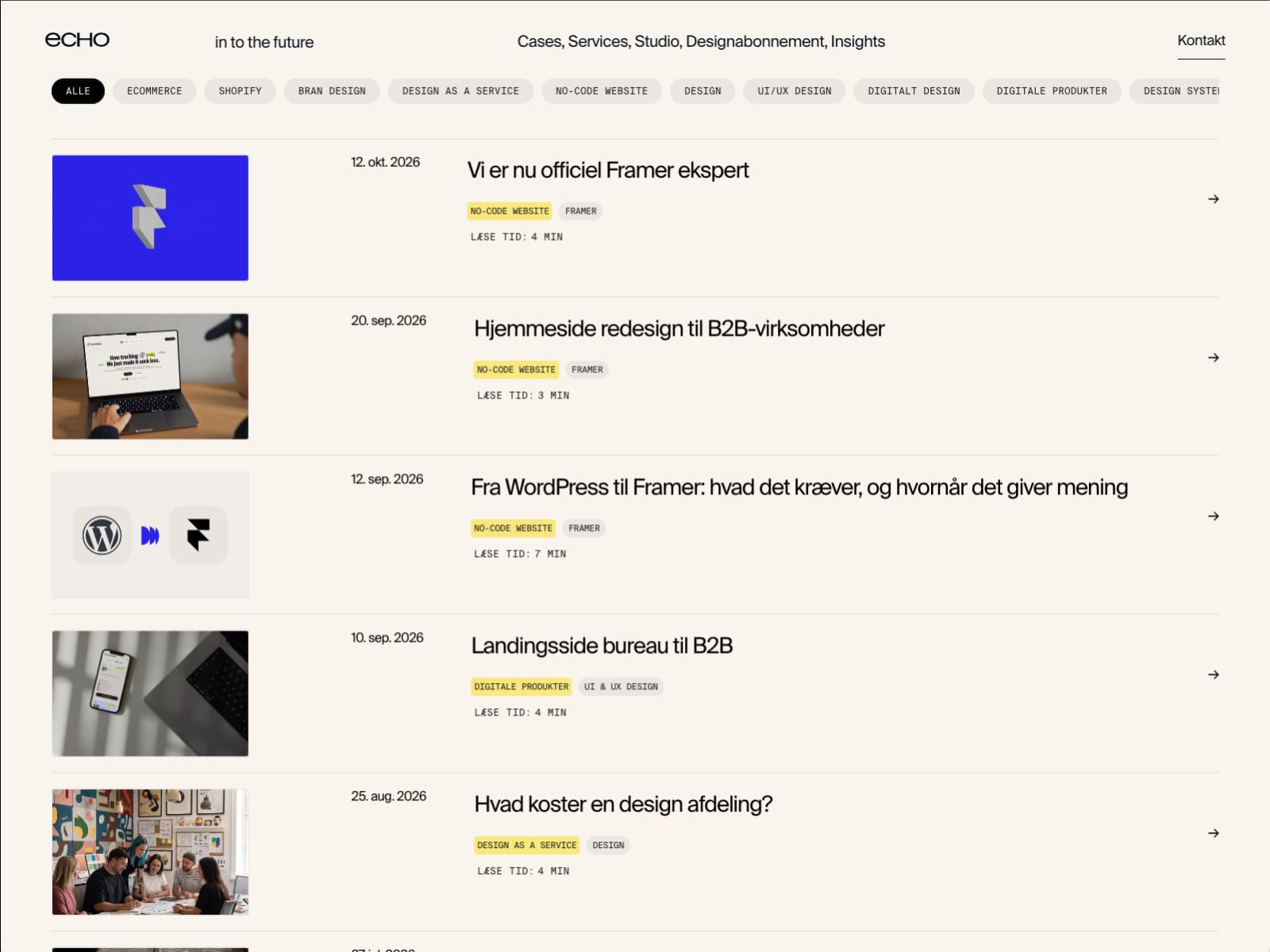Click arrow beside Hjemmeside redesign article
Screen dimensions: 1270x952
[x=1213, y=358]
